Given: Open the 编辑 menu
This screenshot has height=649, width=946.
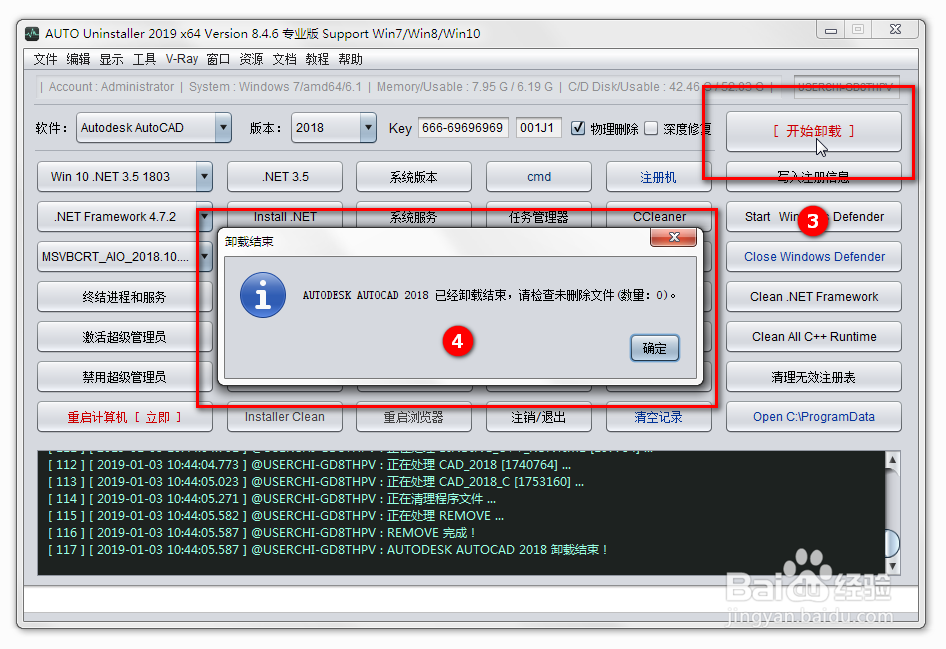Looking at the screenshot, I should [x=78, y=59].
